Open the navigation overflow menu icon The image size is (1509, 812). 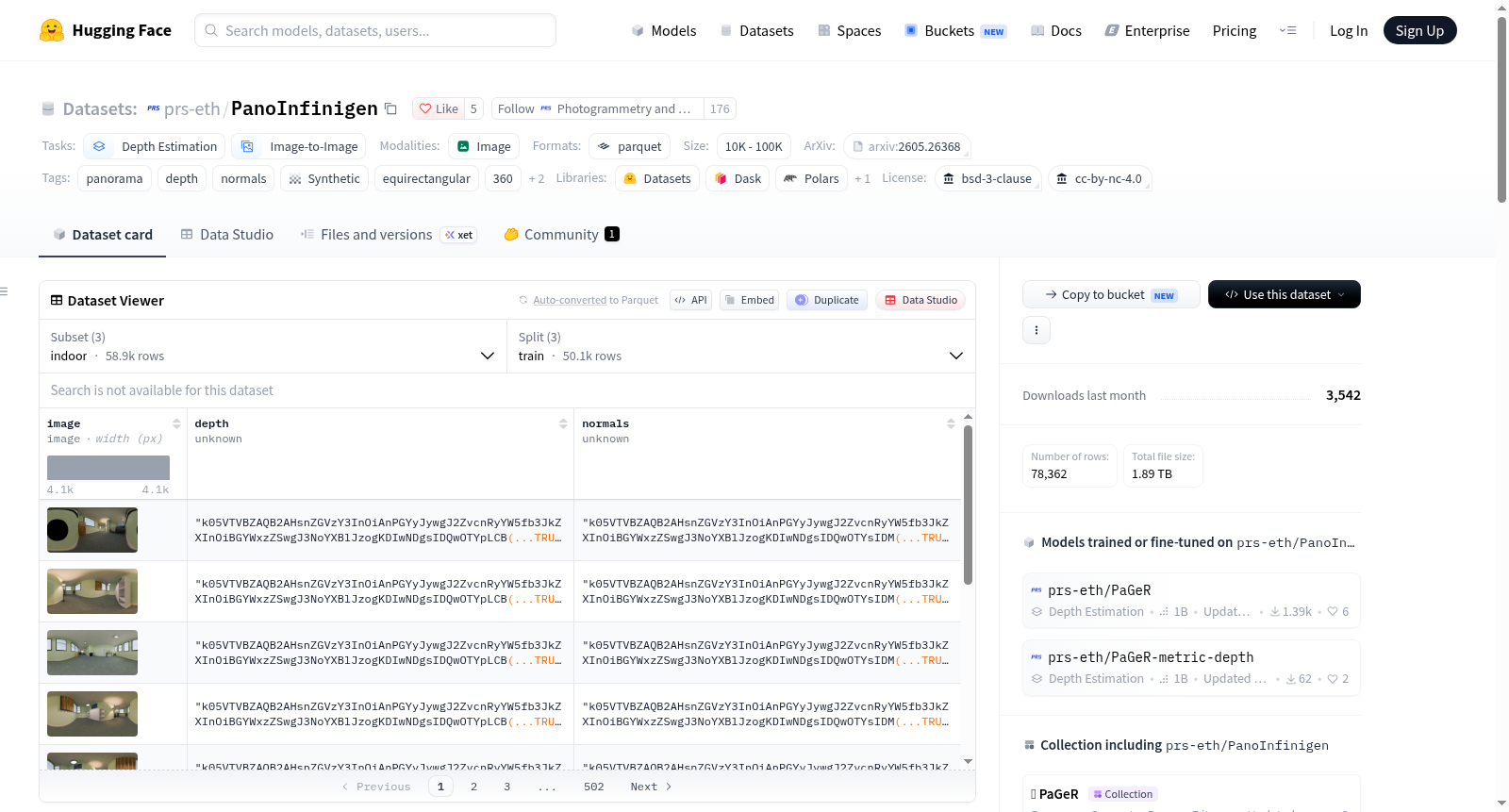click(x=1287, y=30)
